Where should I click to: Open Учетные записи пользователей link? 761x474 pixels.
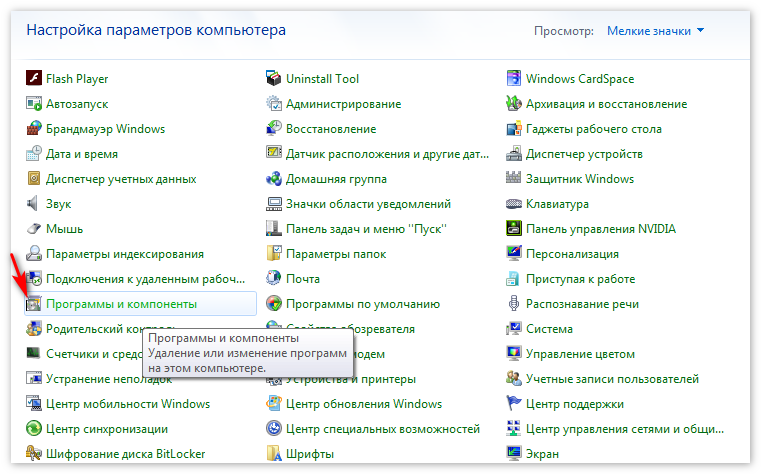tap(612, 379)
